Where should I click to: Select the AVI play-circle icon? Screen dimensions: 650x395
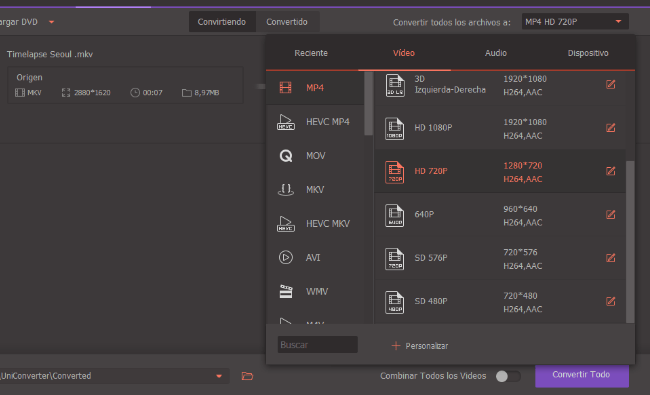coord(286,257)
